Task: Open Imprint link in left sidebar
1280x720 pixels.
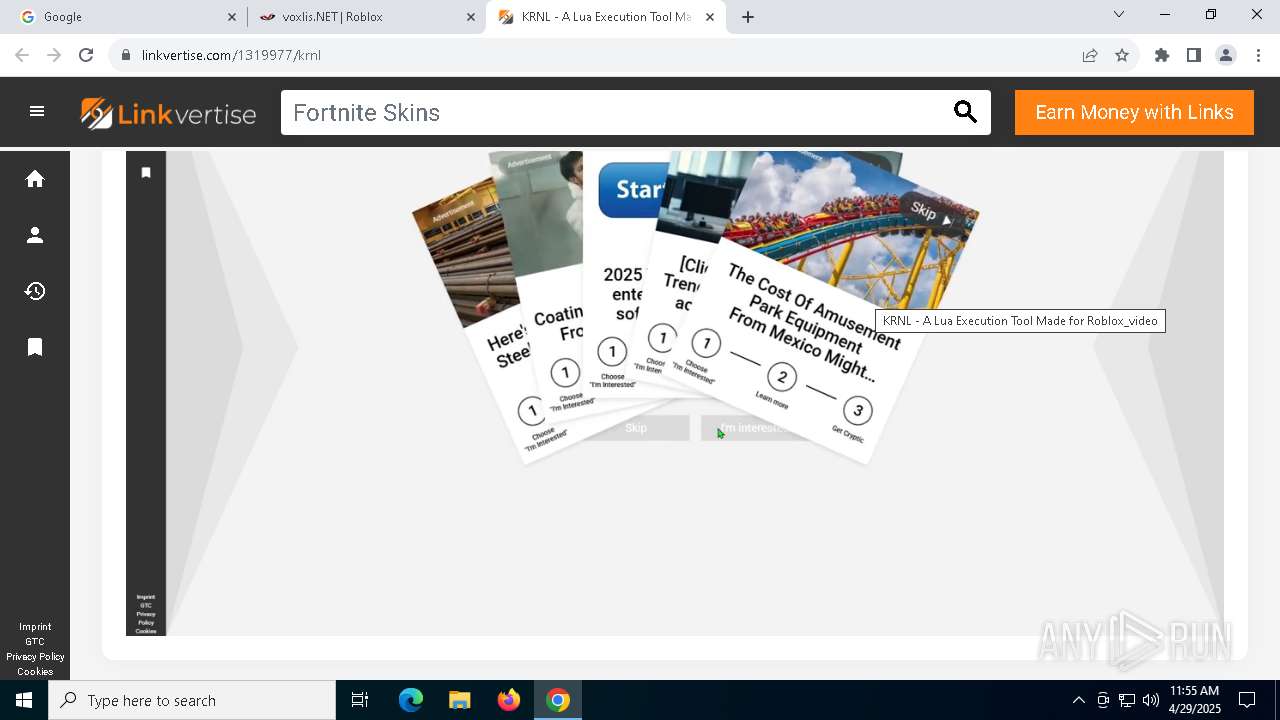Action: pos(35,627)
